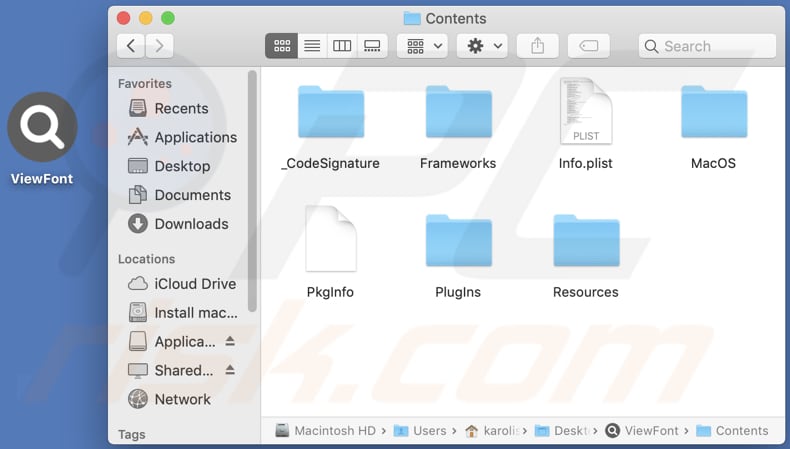Select the MacOS folder icon
The width and height of the screenshot is (790, 449).
tap(714, 111)
